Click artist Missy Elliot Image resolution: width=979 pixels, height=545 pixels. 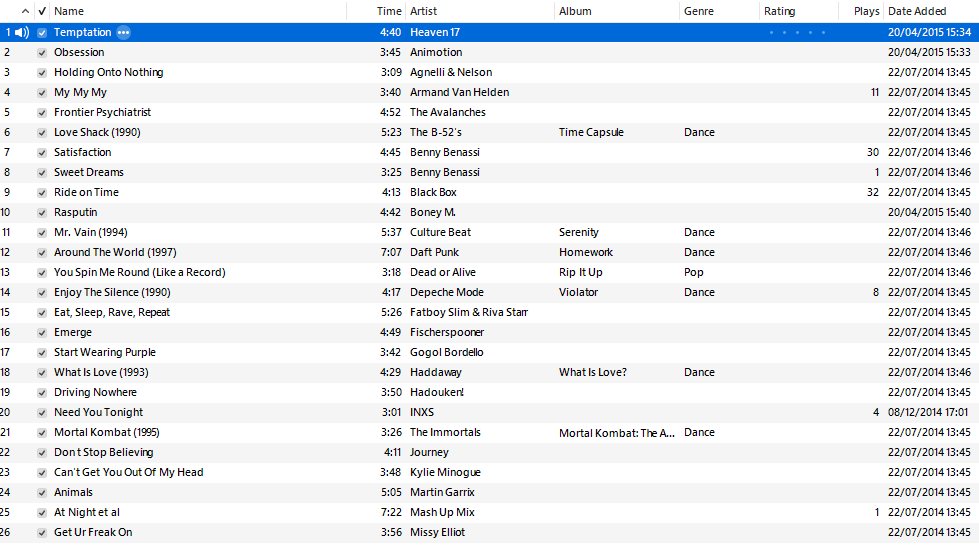pos(438,532)
